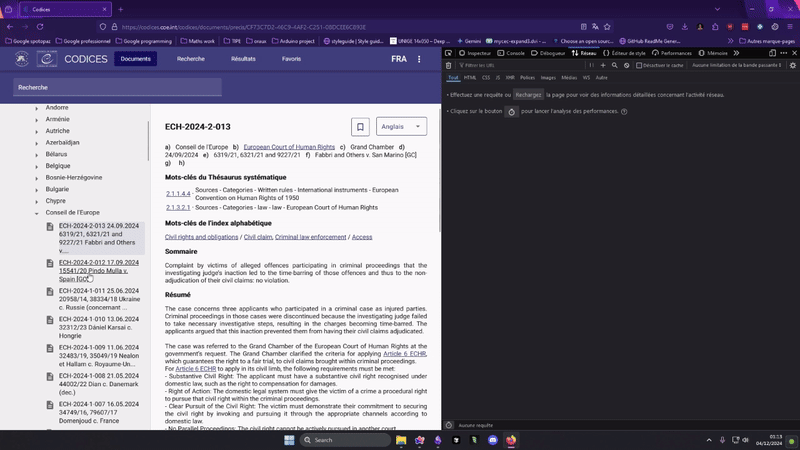The height and width of the screenshot is (450, 800).
Task: Clear the network request list (trash icon)
Action: click(448, 65)
